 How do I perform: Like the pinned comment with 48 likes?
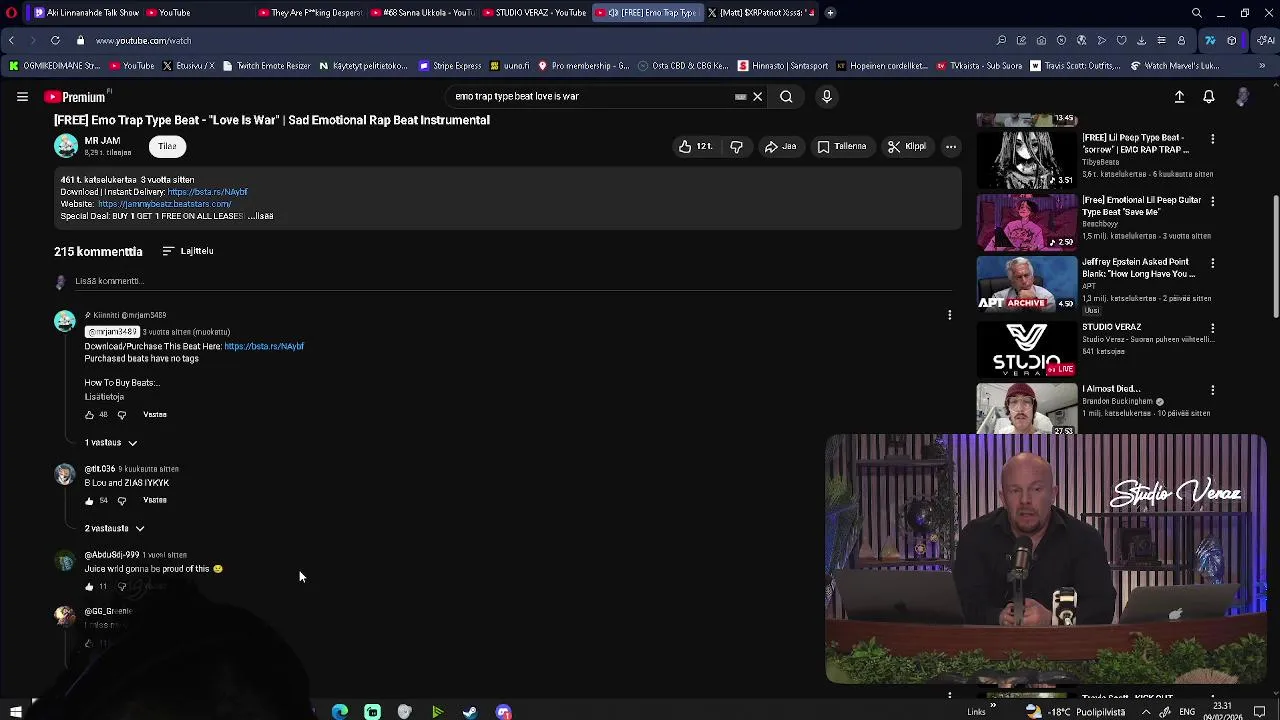[x=89, y=415]
